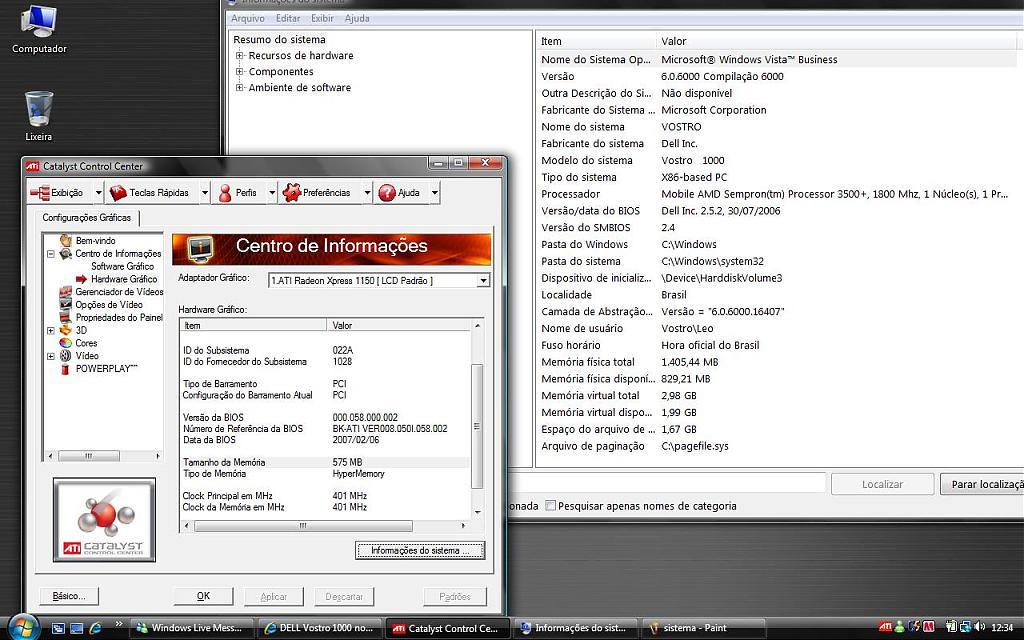Open the Perfis dropdown arrow
The image size is (1024, 640).
(x=272, y=193)
